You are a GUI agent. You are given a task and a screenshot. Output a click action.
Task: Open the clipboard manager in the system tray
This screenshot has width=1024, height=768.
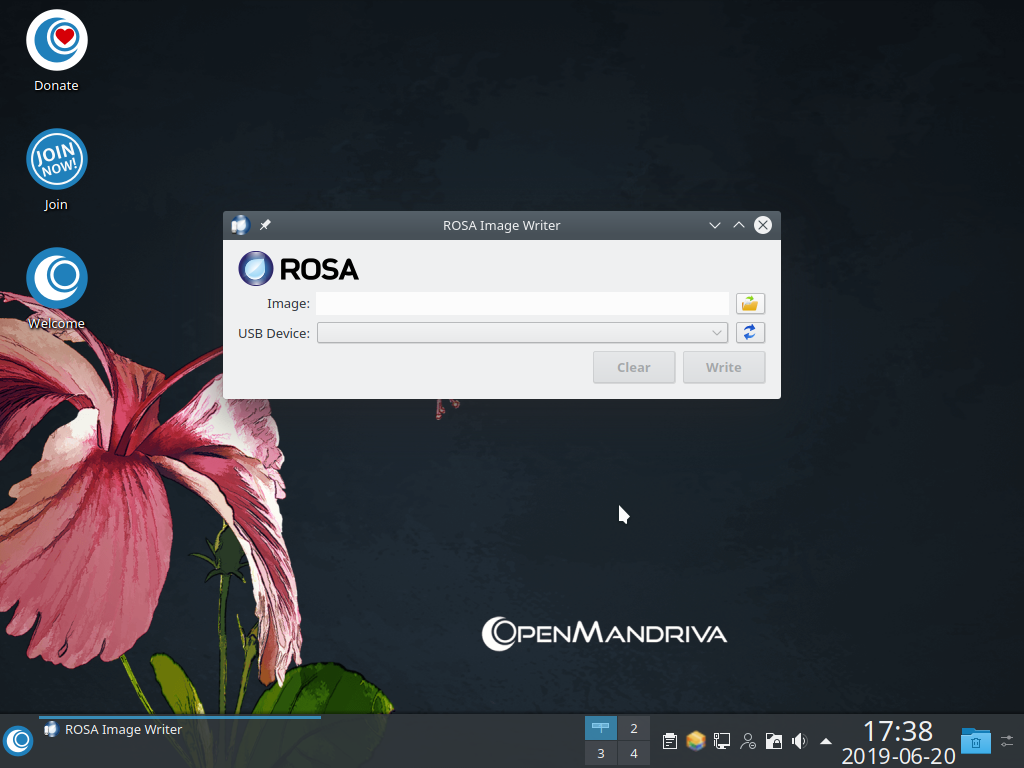(x=669, y=741)
